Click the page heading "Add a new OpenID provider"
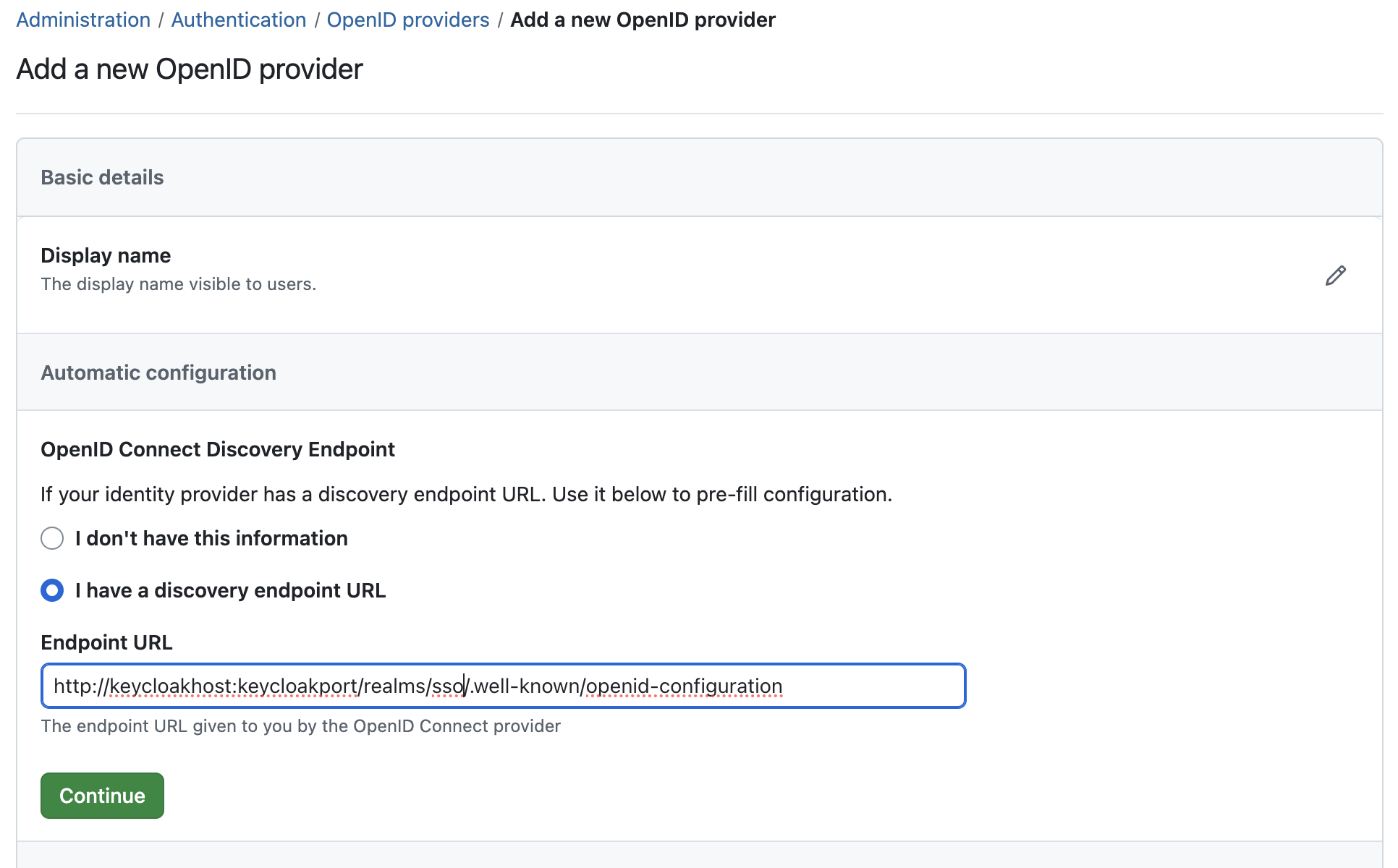Screen dimensions: 1398x868 tap(189, 69)
